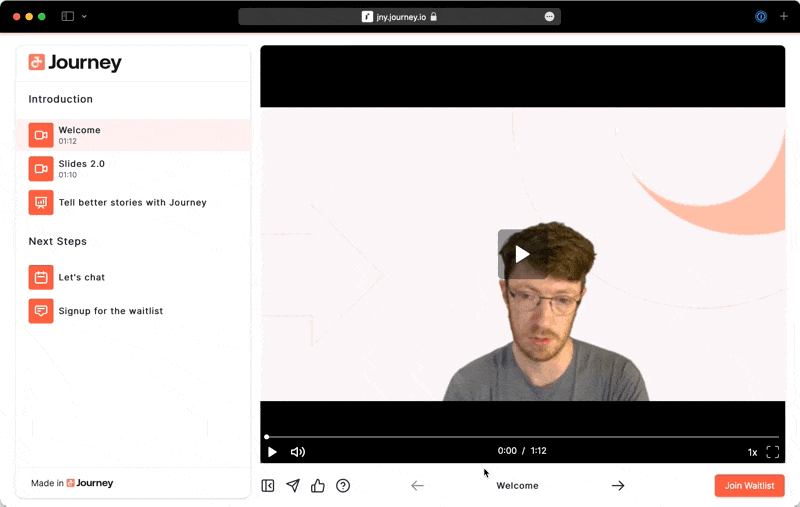Click the jny.journey.io address bar

399,17
